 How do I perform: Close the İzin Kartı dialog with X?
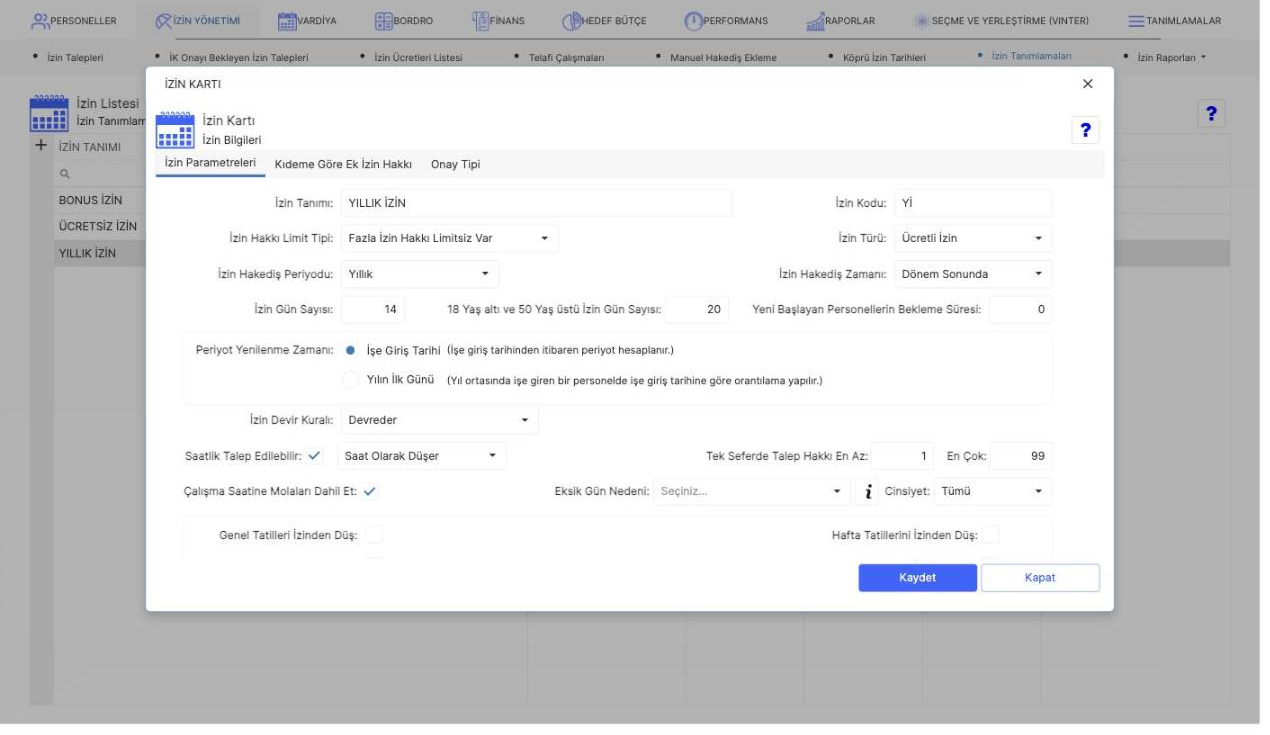(x=1087, y=84)
